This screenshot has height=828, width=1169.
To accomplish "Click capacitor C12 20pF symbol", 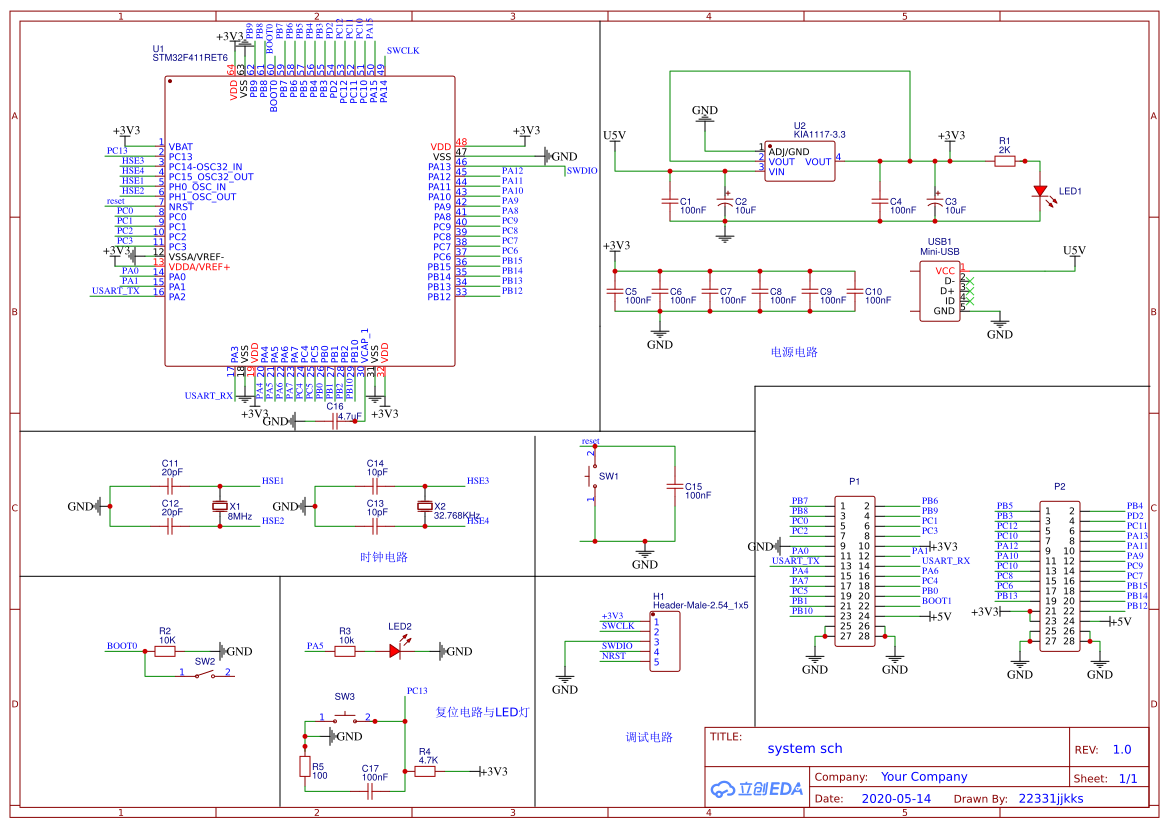I will pyautogui.click(x=171, y=526).
